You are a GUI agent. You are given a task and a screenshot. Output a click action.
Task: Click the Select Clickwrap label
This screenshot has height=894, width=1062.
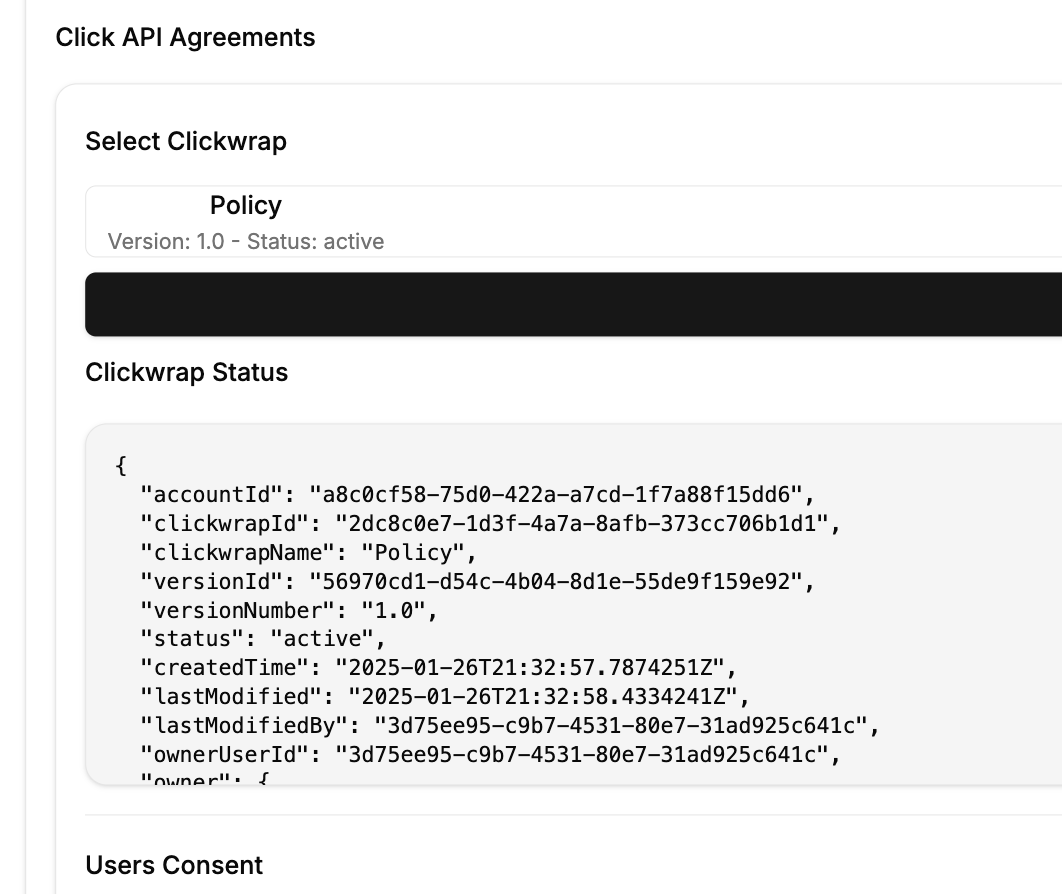coord(186,141)
